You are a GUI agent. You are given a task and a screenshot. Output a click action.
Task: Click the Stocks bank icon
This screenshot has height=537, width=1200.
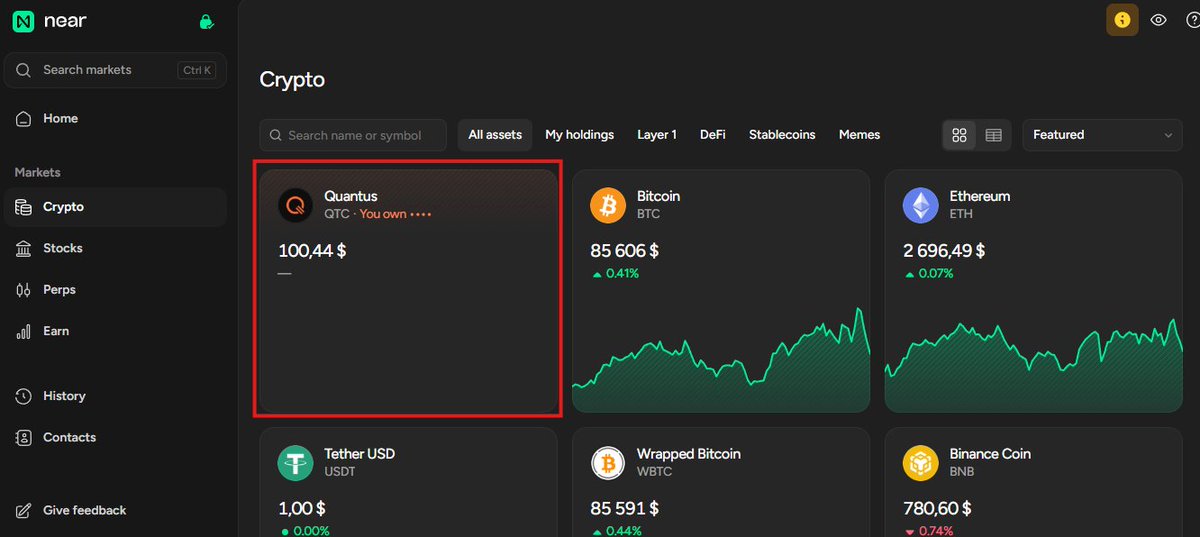tap(24, 248)
